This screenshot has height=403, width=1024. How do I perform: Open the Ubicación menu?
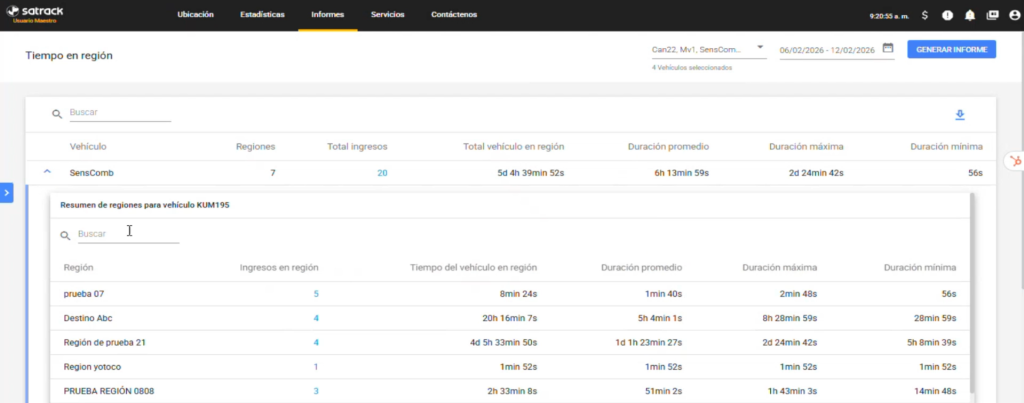tap(195, 14)
